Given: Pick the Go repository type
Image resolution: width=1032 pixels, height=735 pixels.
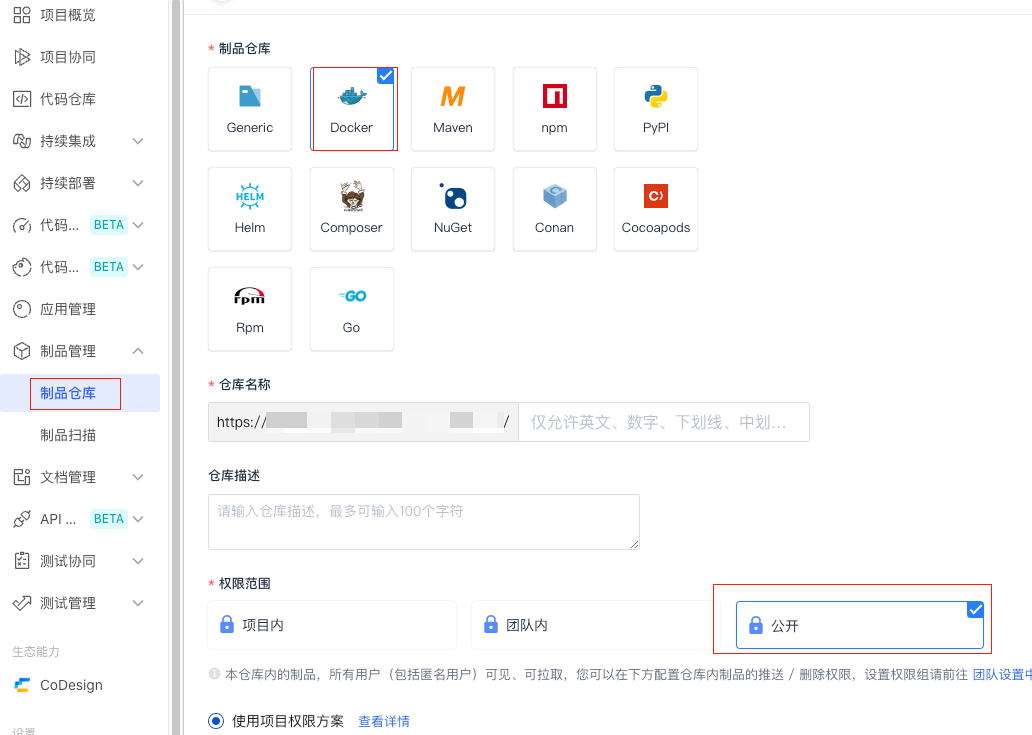Looking at the screenshot, I should pos(351,309).
